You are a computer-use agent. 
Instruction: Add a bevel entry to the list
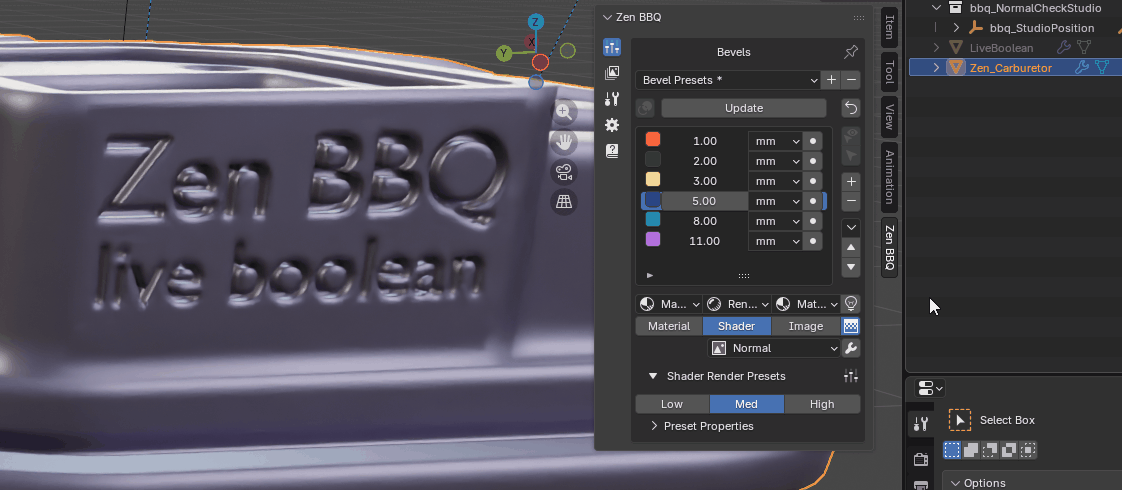pos(851,181)
